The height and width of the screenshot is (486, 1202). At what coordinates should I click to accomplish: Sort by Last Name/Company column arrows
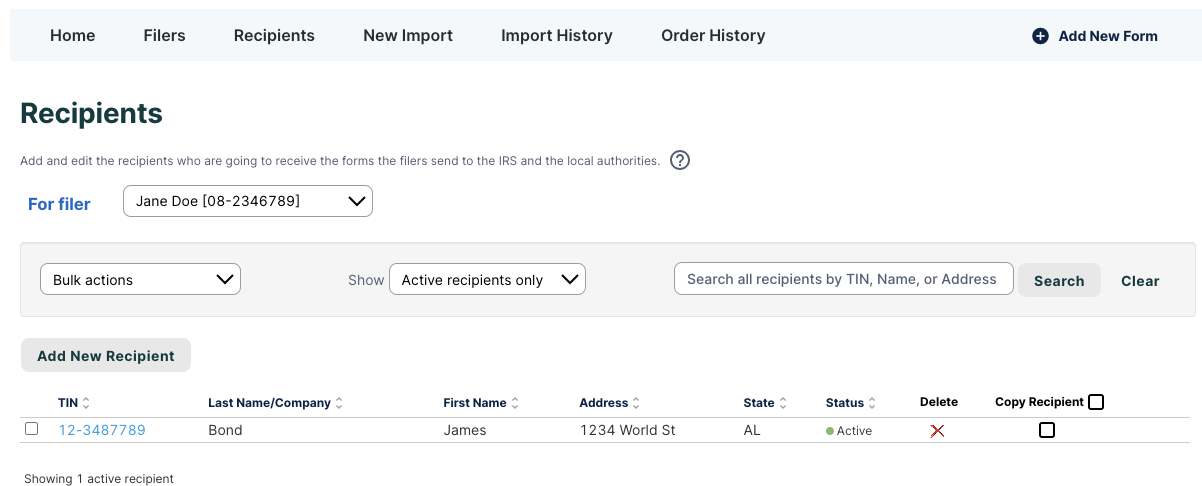coord(339,403)
